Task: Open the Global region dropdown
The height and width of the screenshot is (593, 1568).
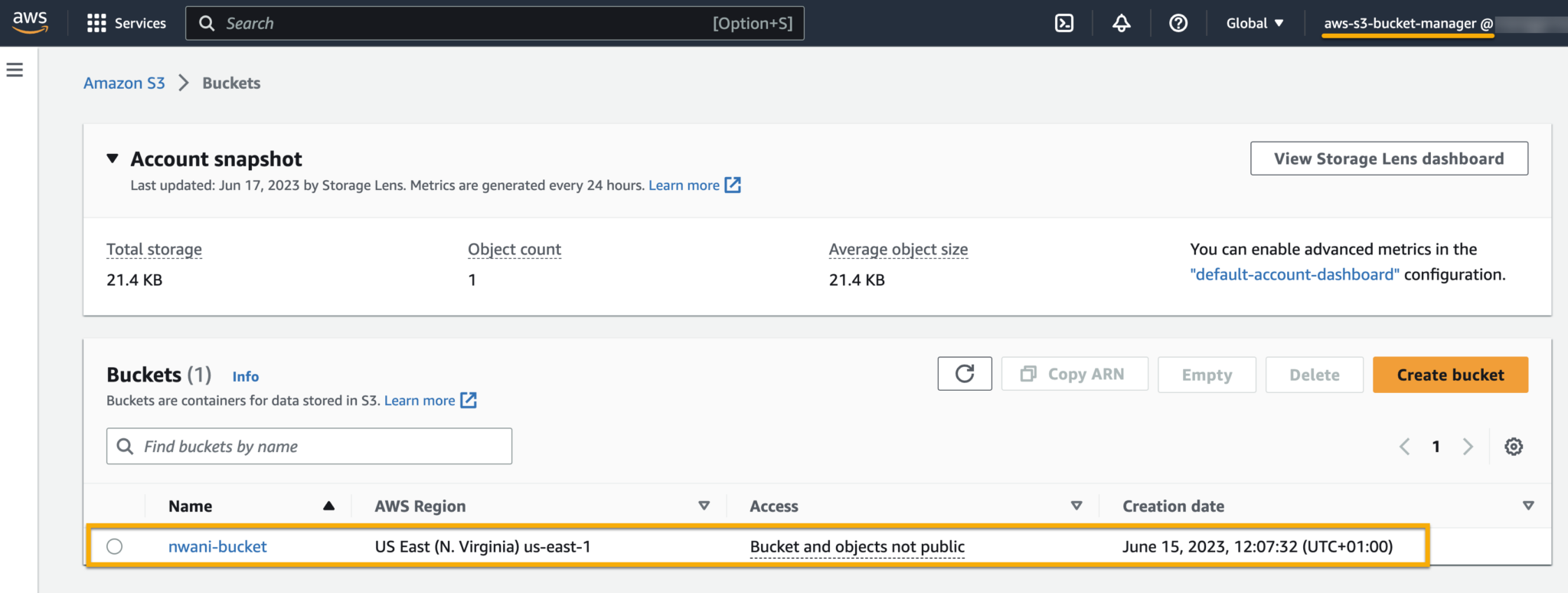Action: click(1255, 23)
